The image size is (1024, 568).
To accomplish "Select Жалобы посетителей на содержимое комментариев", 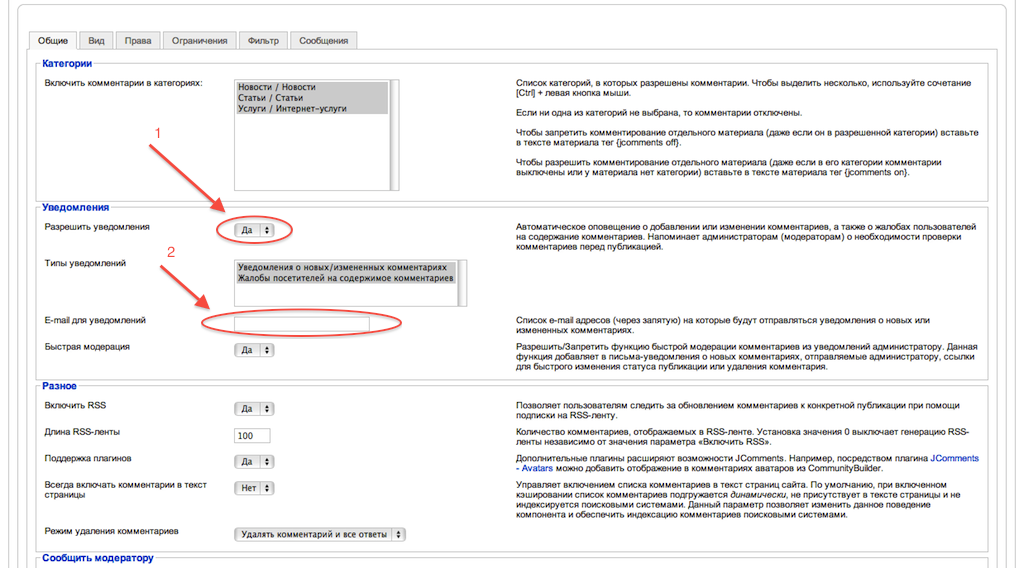I will pyautogui.click(x=345, y=278).
